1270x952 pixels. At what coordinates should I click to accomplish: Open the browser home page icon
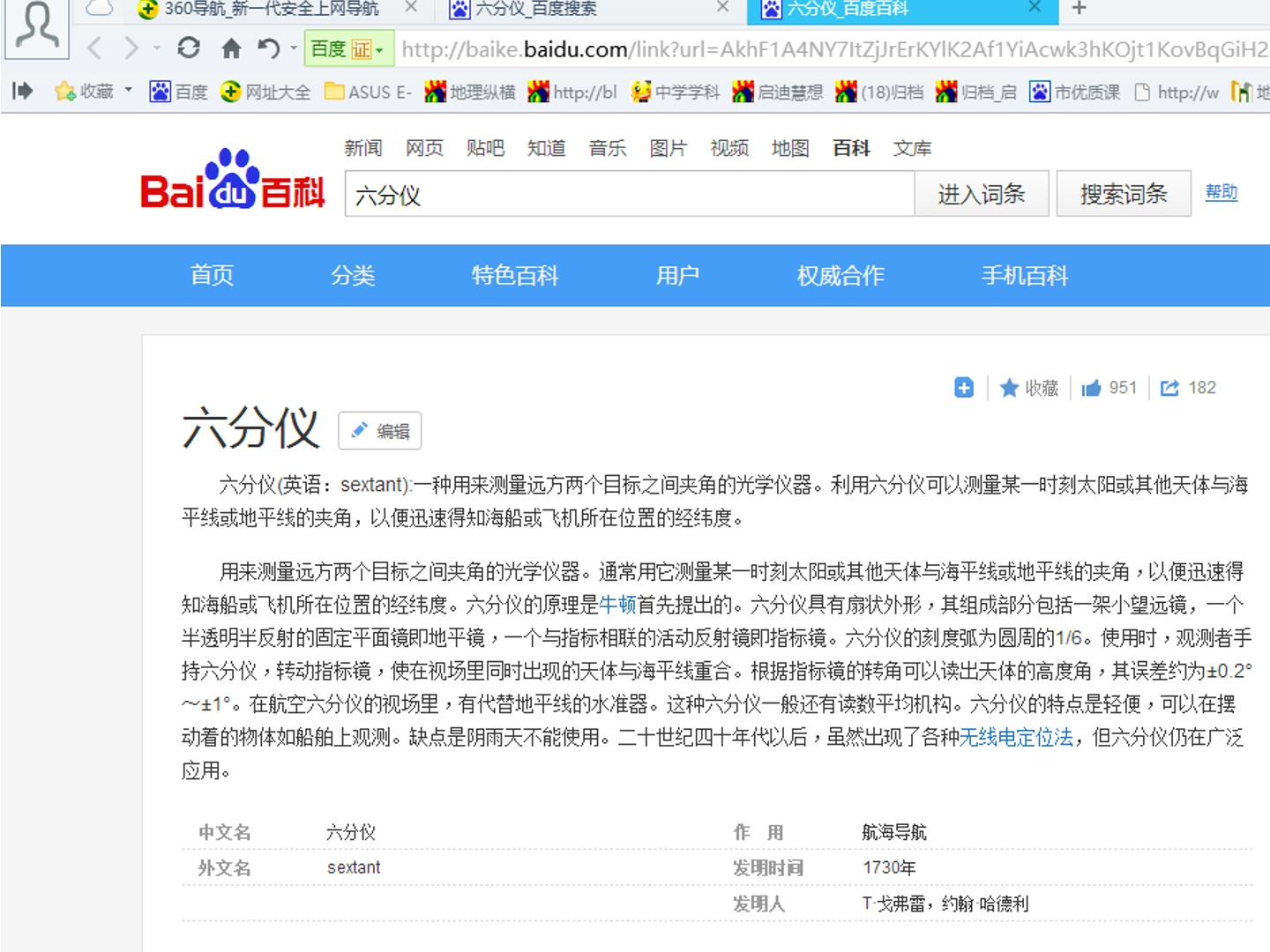[231, 48]
